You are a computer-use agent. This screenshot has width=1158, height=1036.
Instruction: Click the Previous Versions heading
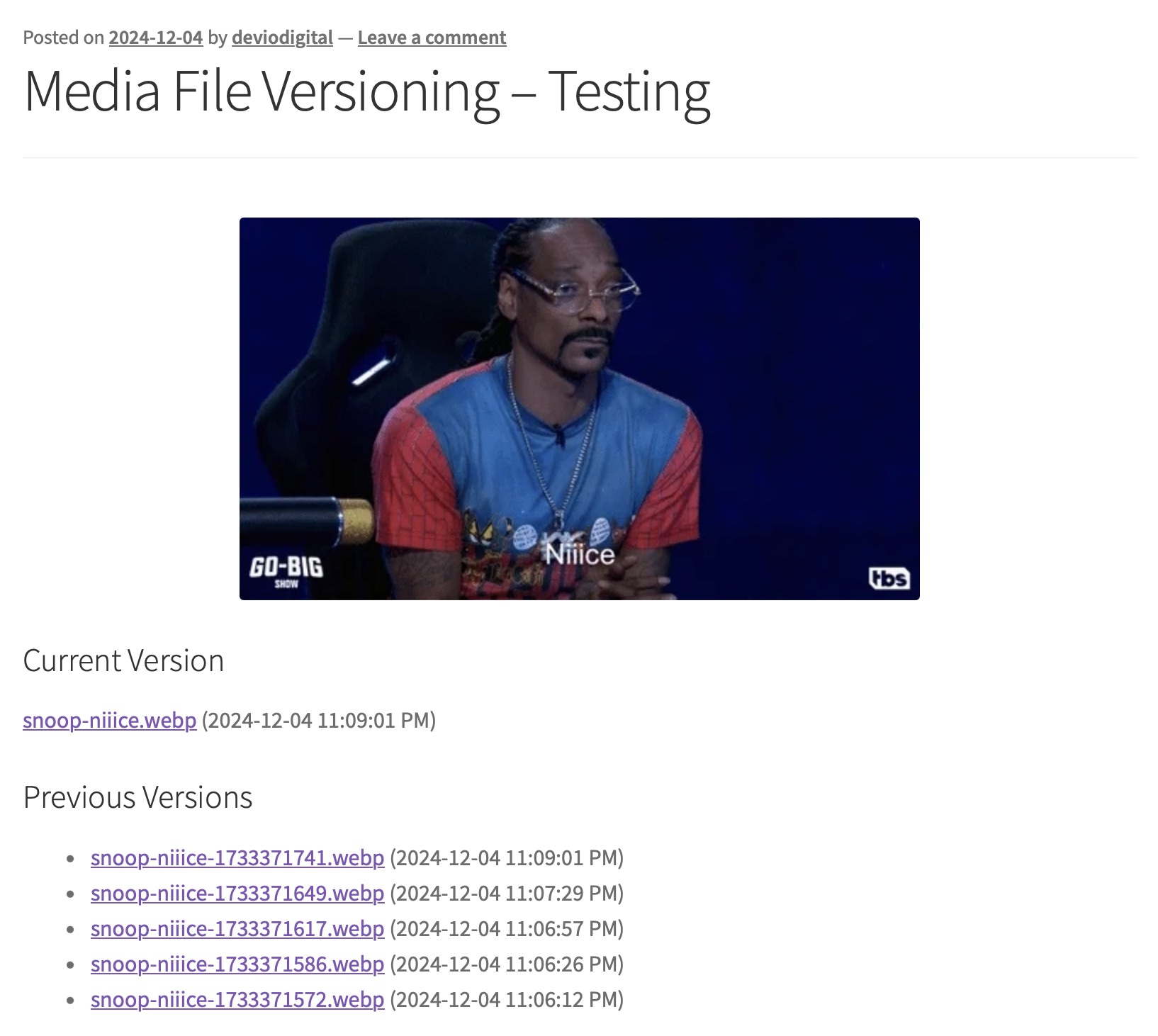point(137,797)
